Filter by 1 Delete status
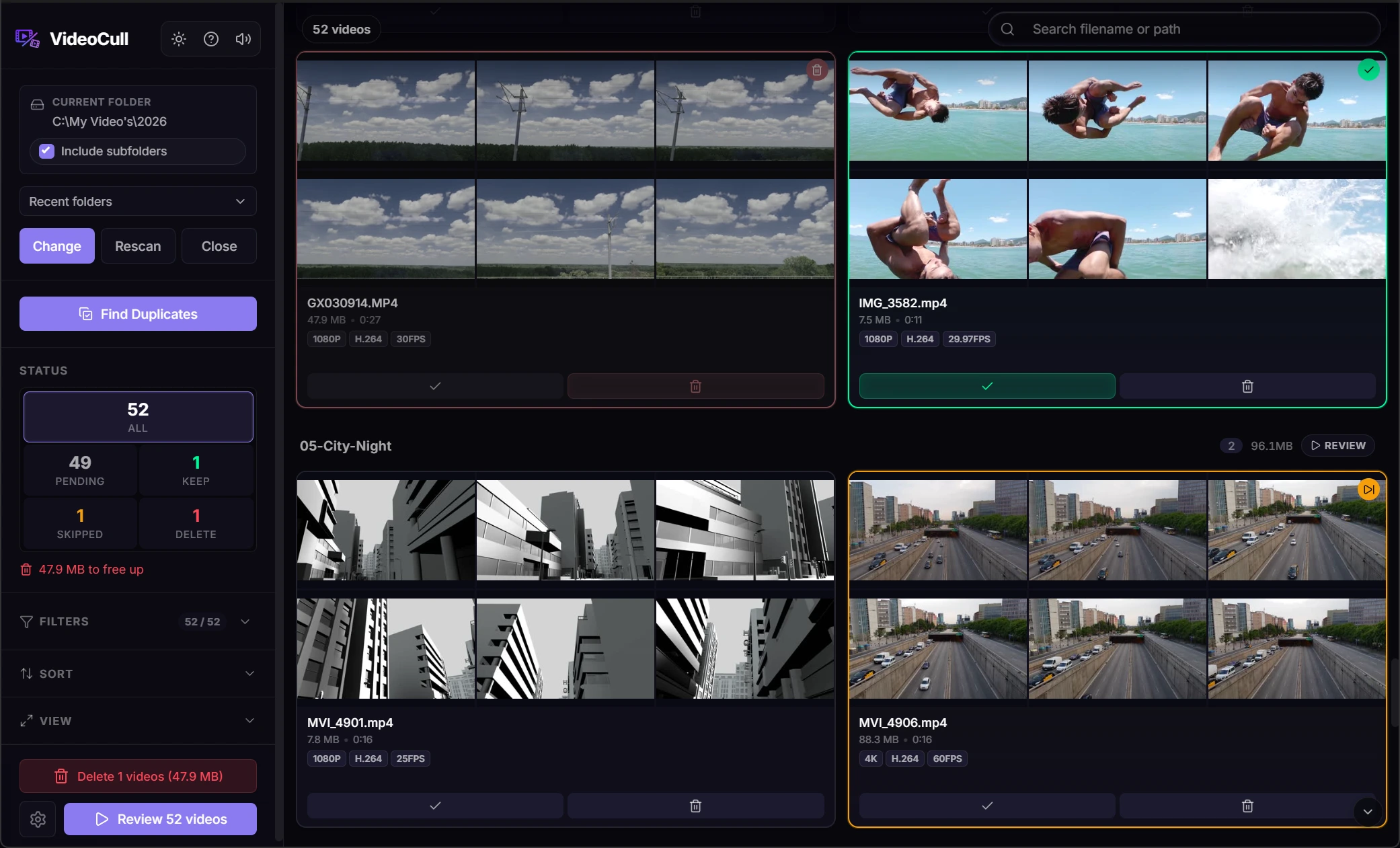This screenshot has height=848, width=1400. (196, 523)
